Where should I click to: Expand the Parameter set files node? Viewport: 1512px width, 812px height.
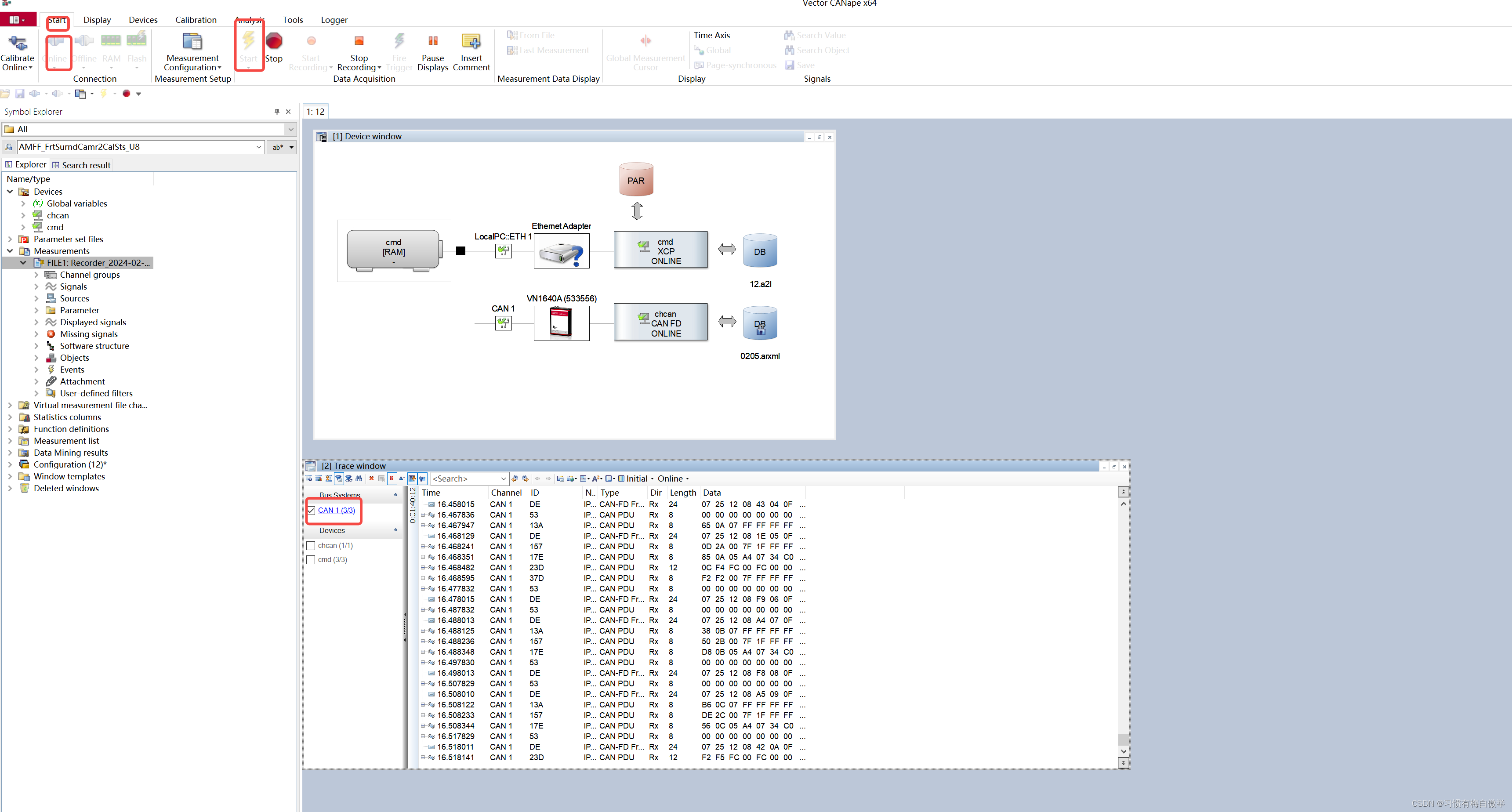(10, 239)
